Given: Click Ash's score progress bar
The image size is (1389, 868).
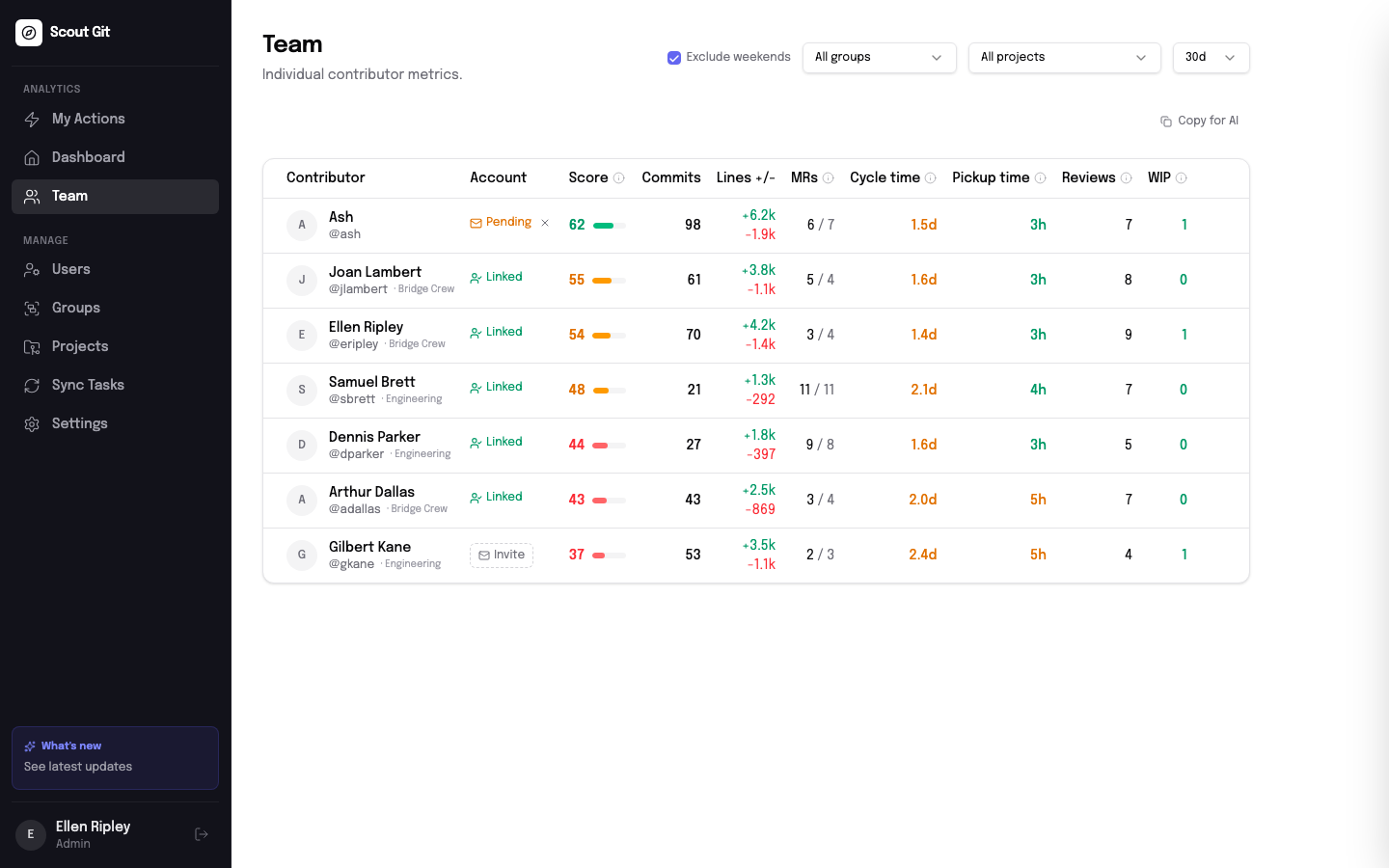Looking at the screenshot, I should click(607, 224).
